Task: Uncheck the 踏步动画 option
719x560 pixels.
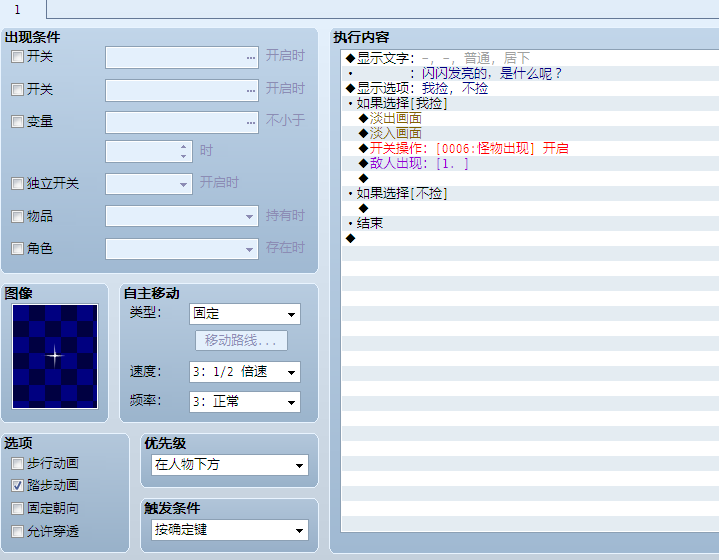Action: click(x=17, y=485)
